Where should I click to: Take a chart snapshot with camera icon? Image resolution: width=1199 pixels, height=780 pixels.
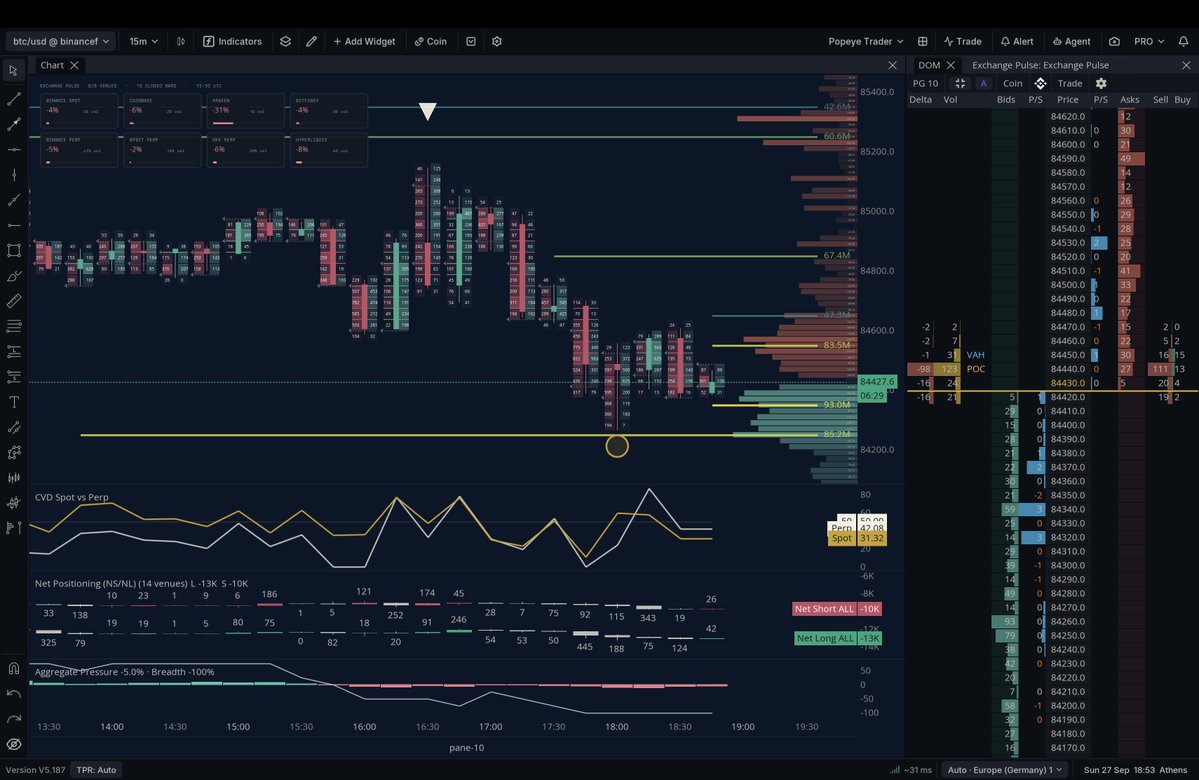[1114, 41]
